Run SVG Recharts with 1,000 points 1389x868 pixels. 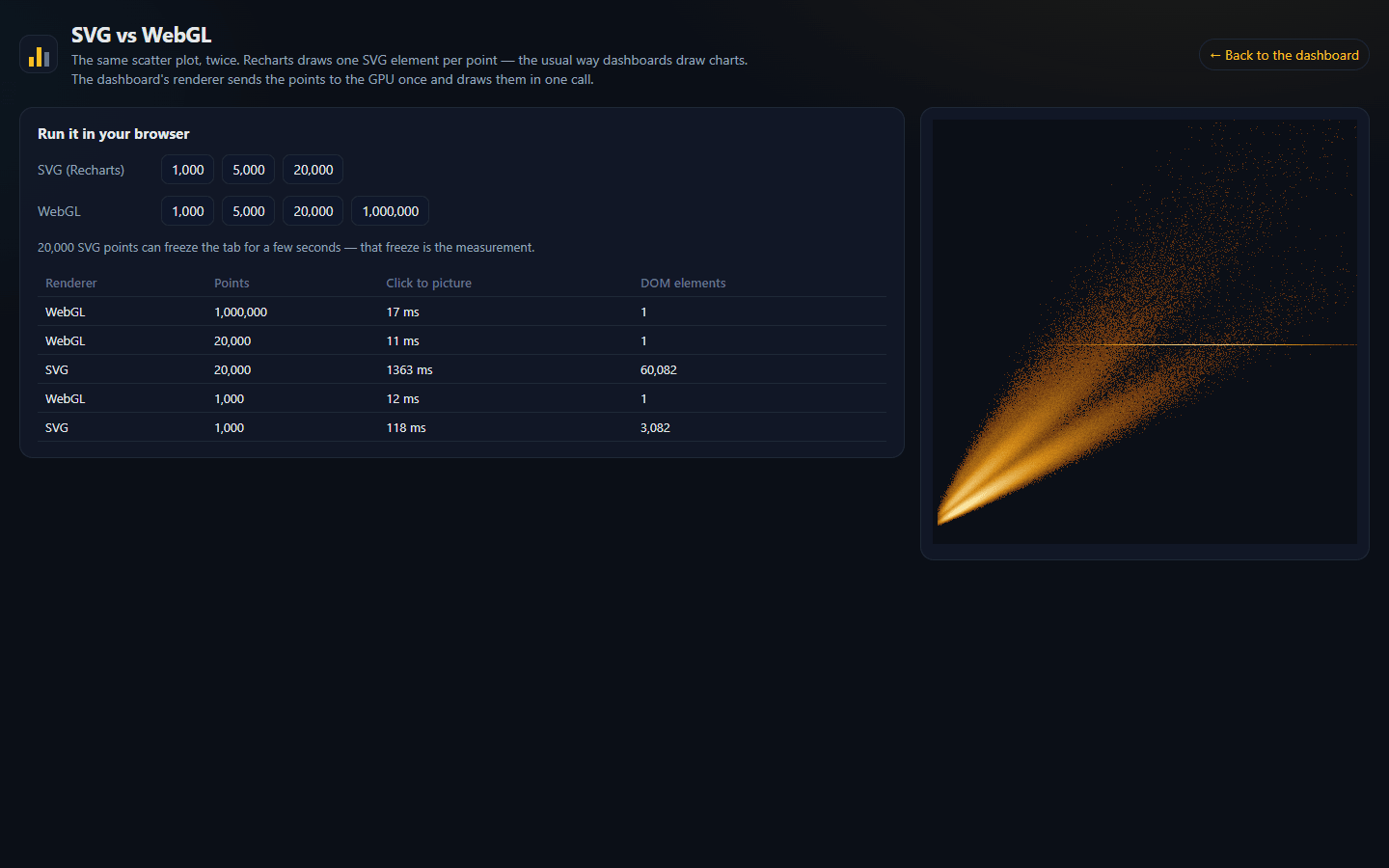(x=187, y=170)
